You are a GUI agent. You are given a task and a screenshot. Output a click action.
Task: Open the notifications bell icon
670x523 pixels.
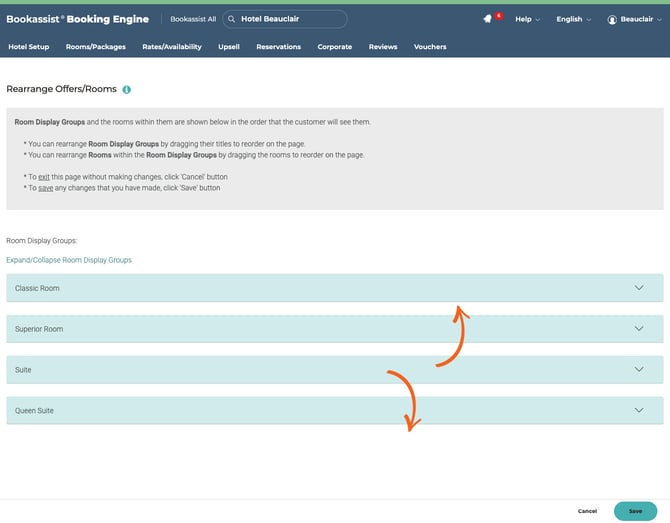point(487,19)
